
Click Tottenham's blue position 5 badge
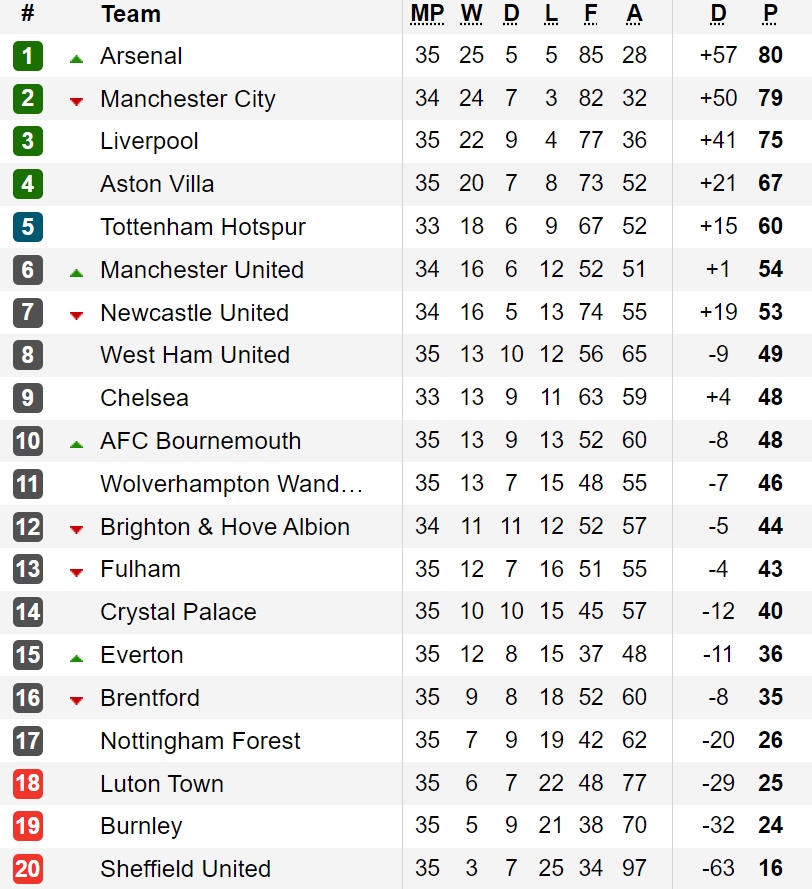(x=27, y=227)
